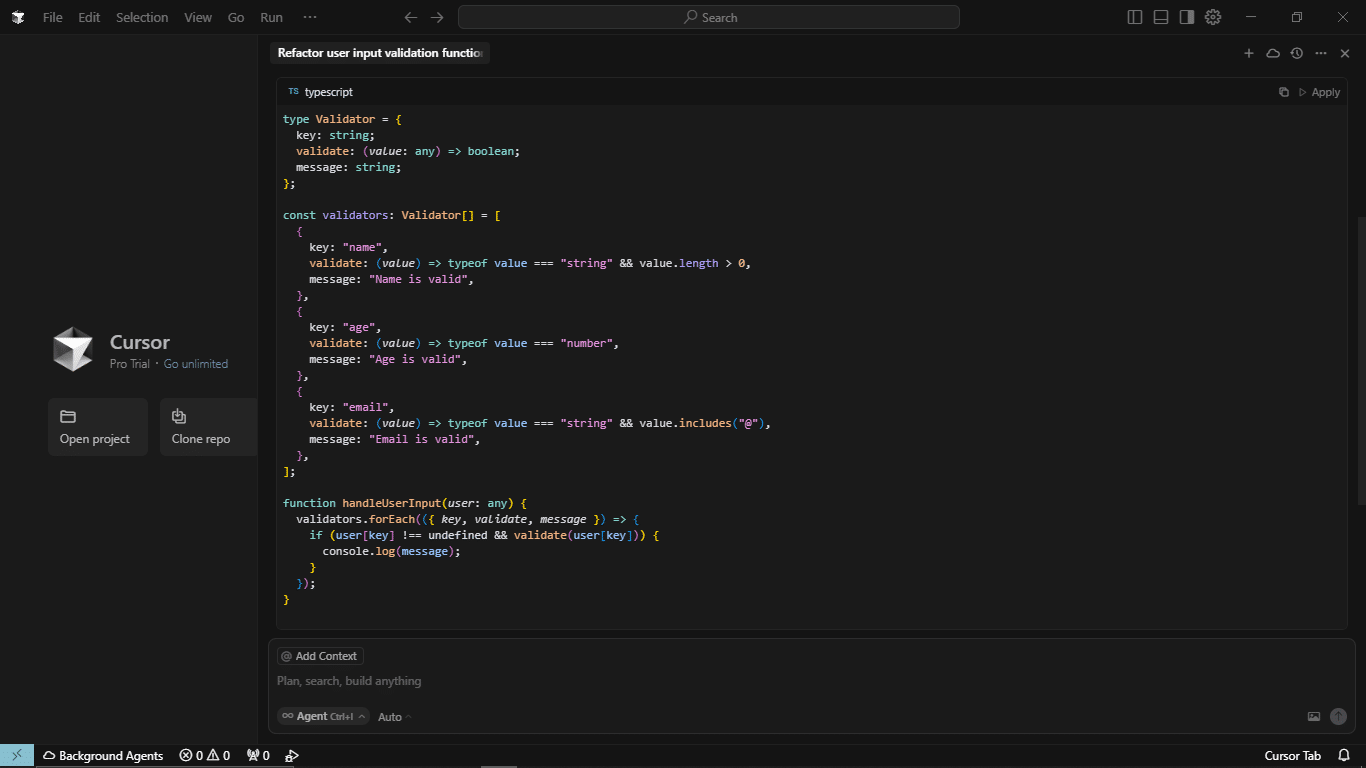Minimize the Cursor window
The image size is (1366, 768).
[x=1251, y=17]
